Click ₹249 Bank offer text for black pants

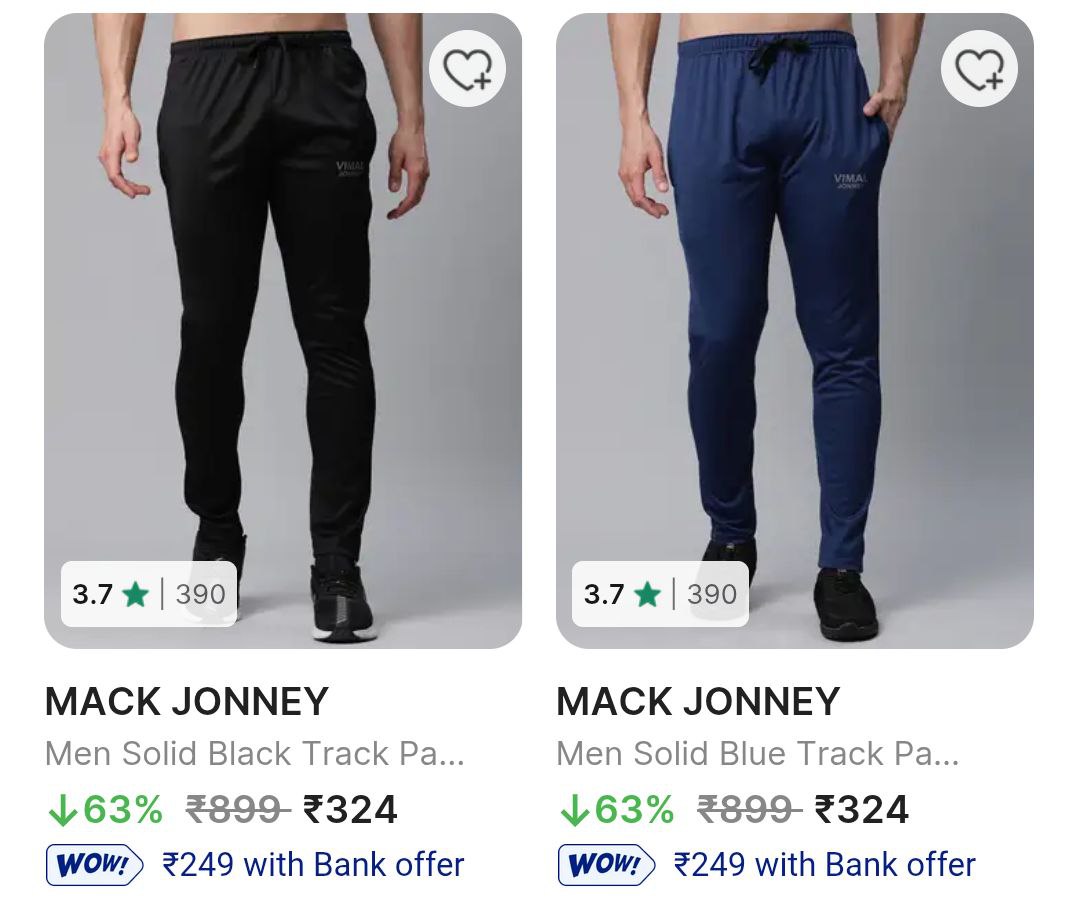[x=313, y=865]
